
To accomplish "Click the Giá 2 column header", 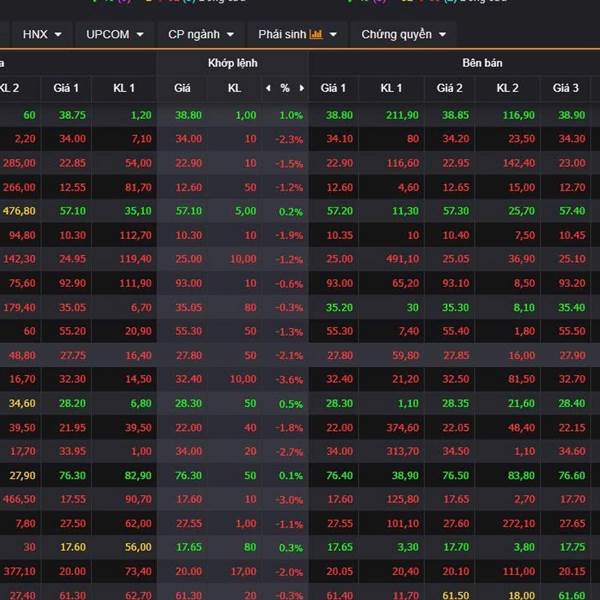I will pos(450,88).
